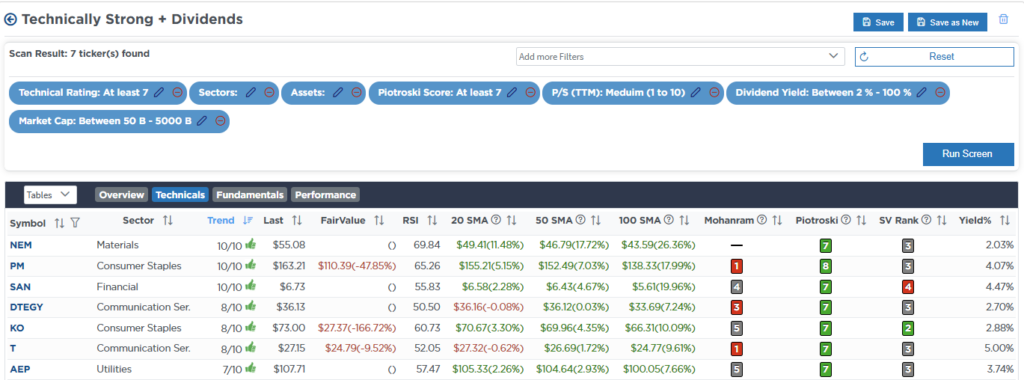Edit the P/S (TTM) filter pencil

[x=696, y=93]
